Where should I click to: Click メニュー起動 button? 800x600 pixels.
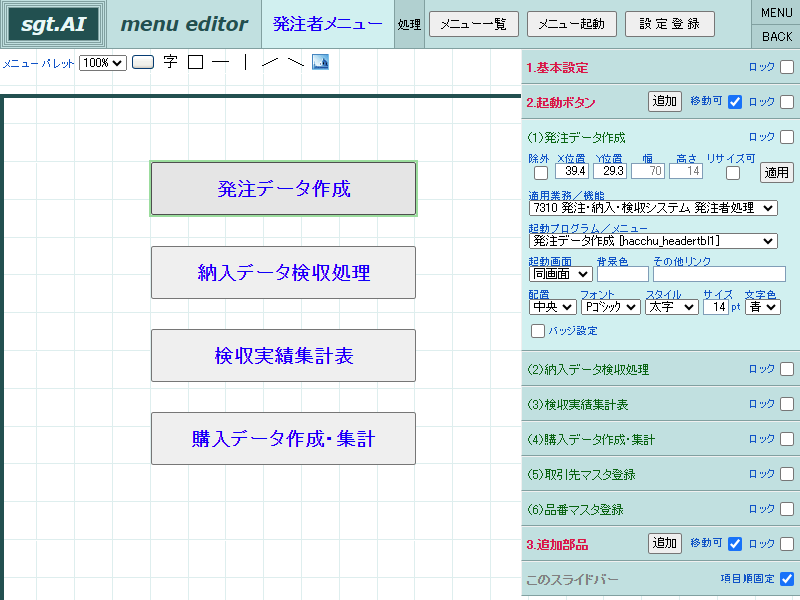(571, 24)
